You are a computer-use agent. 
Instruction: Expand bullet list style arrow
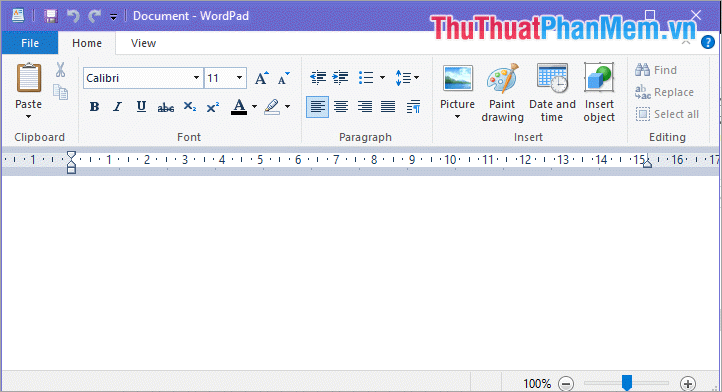coord(382,77)
